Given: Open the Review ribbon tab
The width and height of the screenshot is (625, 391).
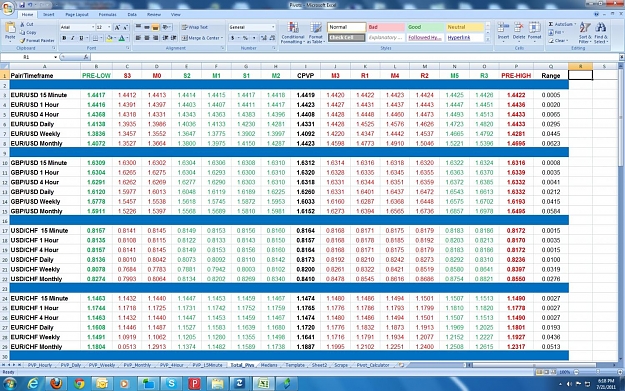Looking at the screenshot, I should click(x=153, y=14).
